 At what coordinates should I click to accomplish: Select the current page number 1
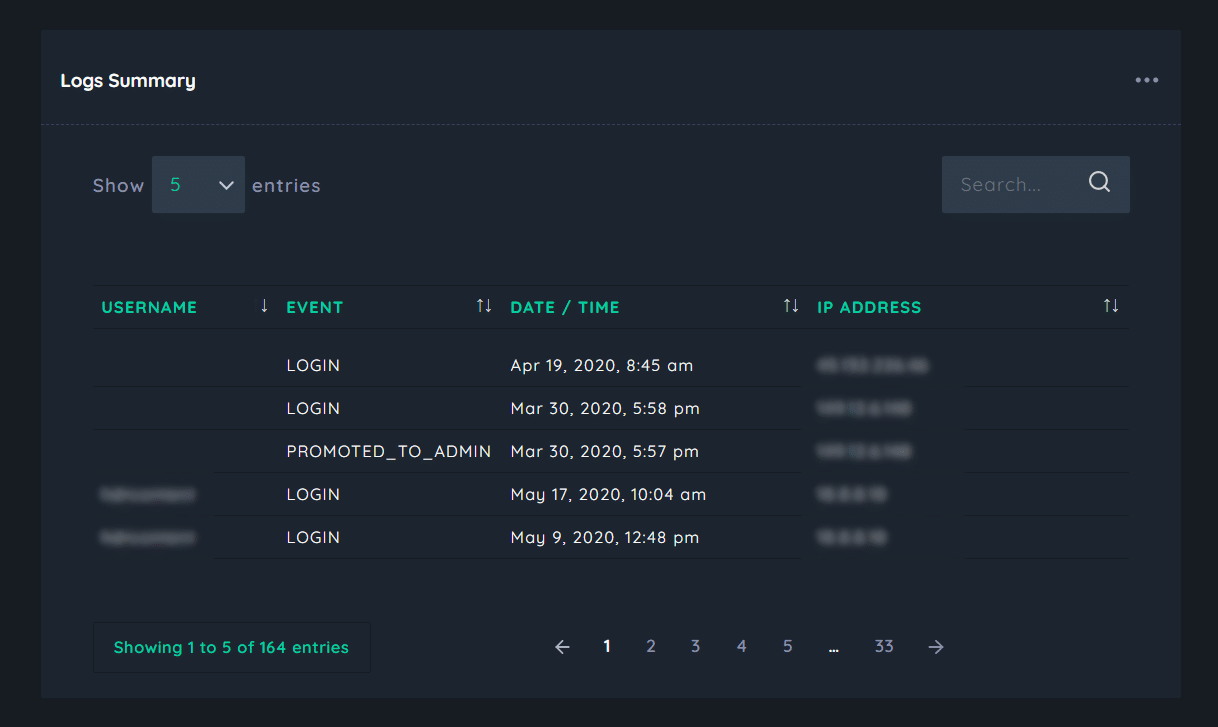[x=606, y=646]
